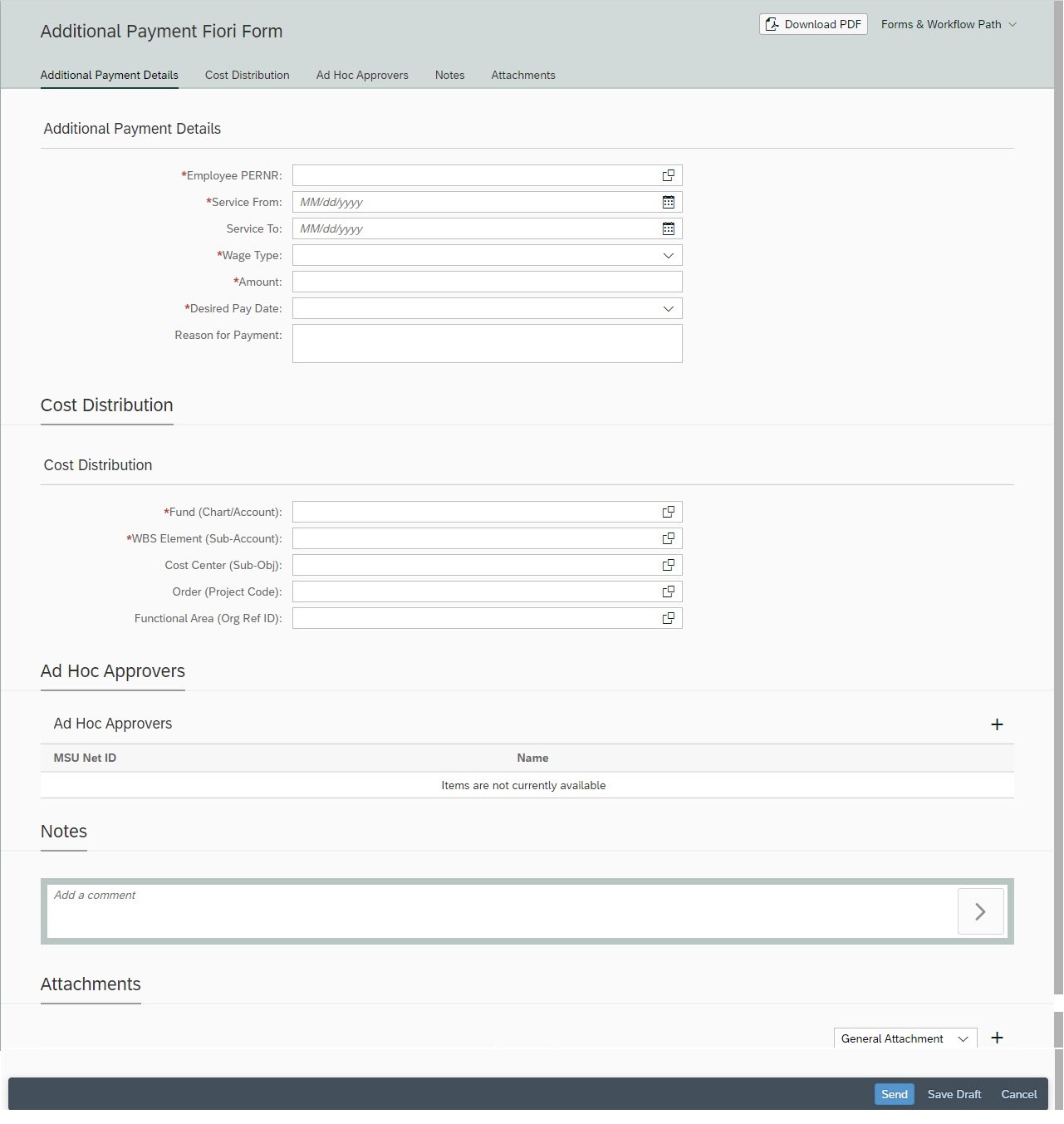Go to the Attachments tab
This screenshot has height=1124, width=1064.
point(522,75)
